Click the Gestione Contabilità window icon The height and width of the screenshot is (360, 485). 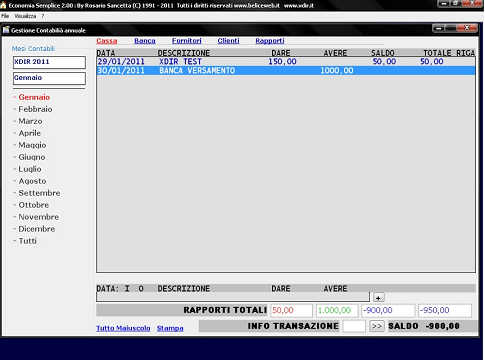click(x=6, y=30)
